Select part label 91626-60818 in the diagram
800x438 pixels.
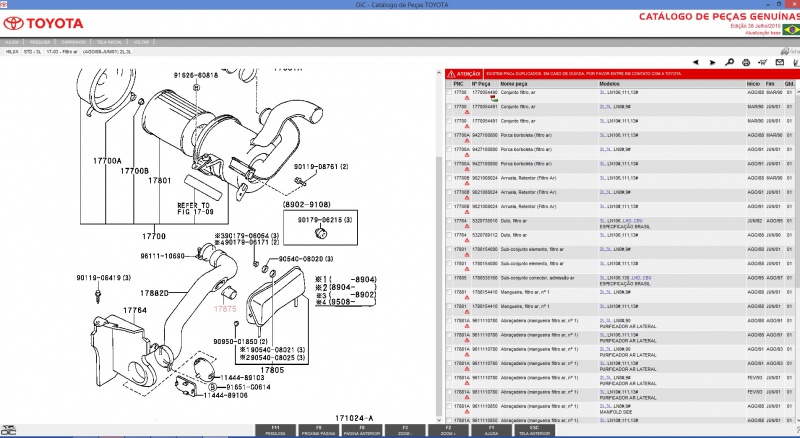pos(196,75)
